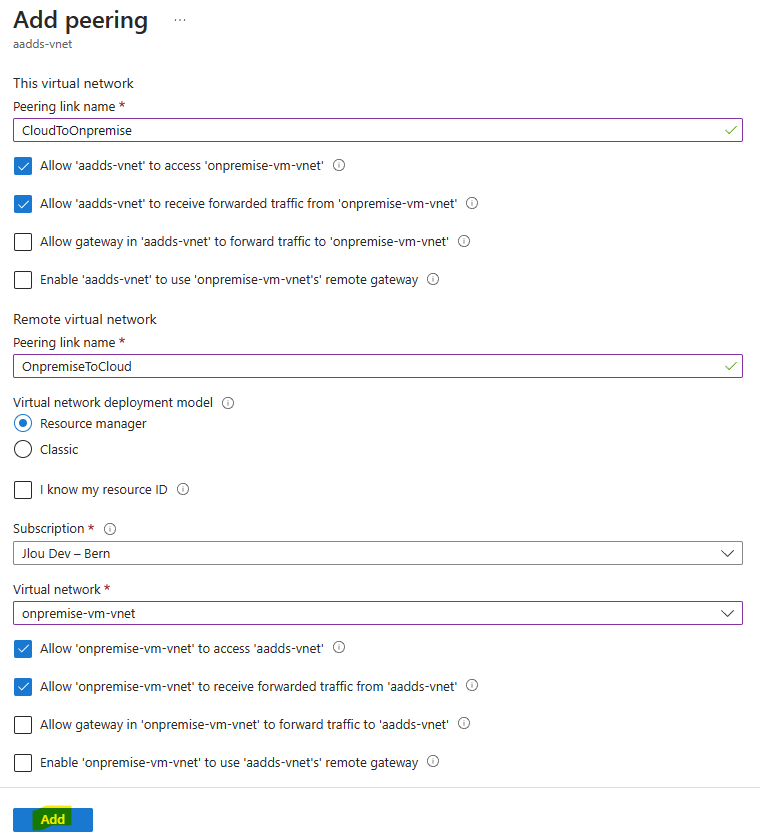Click the CloudToOnpremise peering link name field
Image resolution: width=760 pixels, height=836 pixels.
[378, 130]
